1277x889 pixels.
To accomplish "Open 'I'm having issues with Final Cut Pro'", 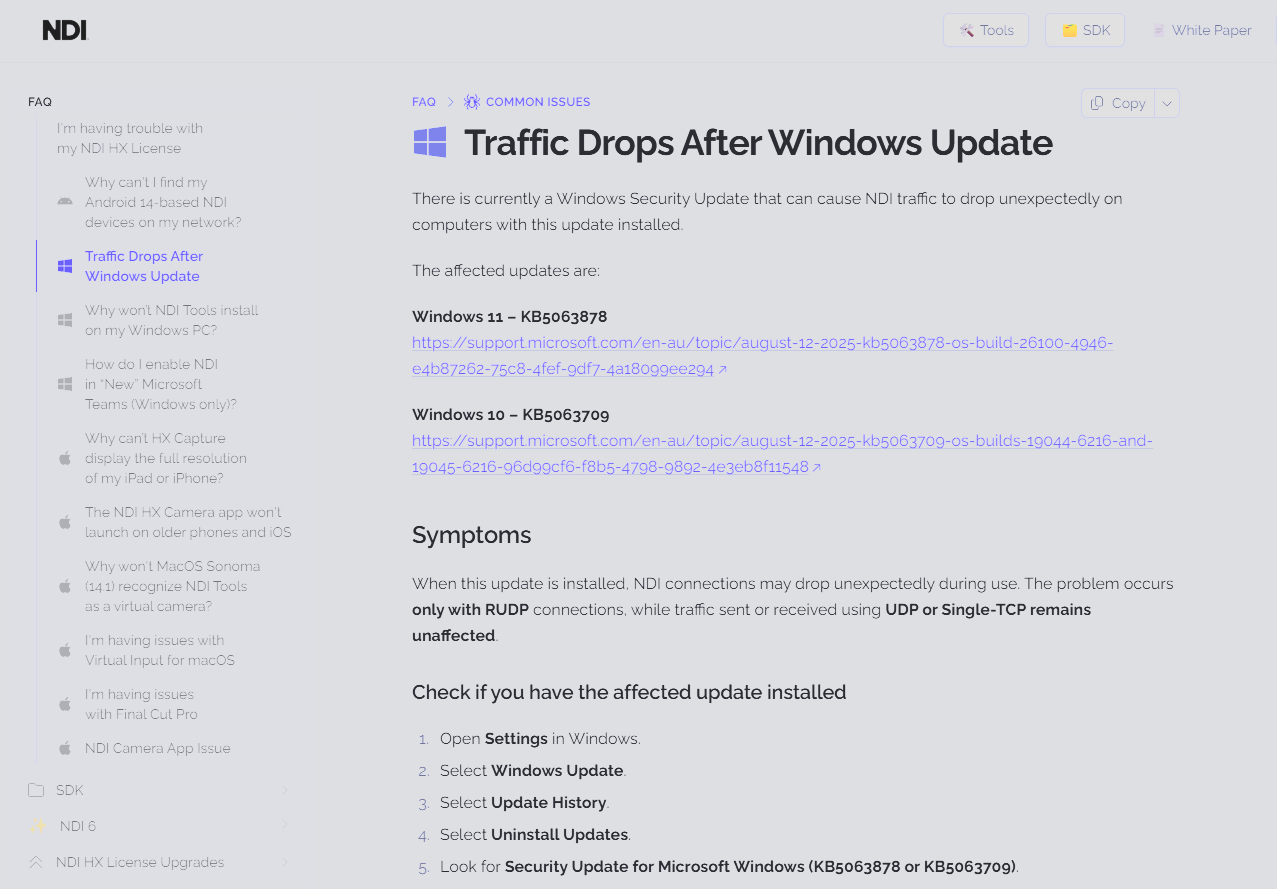I will pyautogui.click(x=141, y=704).
